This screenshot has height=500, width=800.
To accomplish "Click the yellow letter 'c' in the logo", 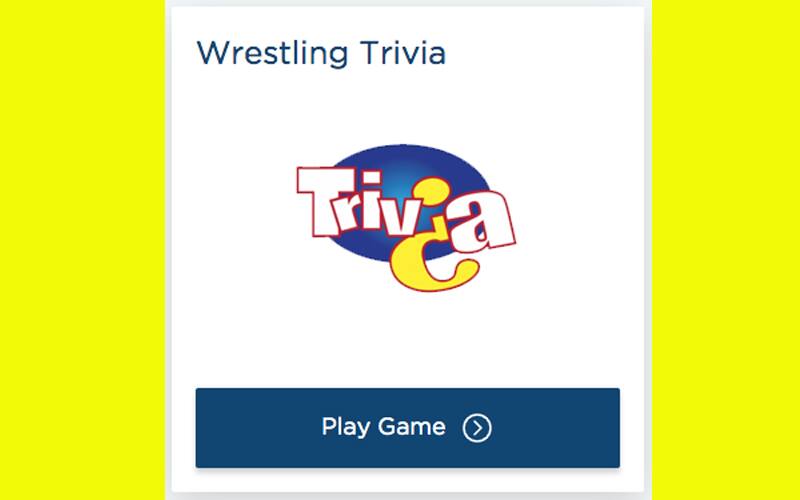I will click(x=416, y=266).
